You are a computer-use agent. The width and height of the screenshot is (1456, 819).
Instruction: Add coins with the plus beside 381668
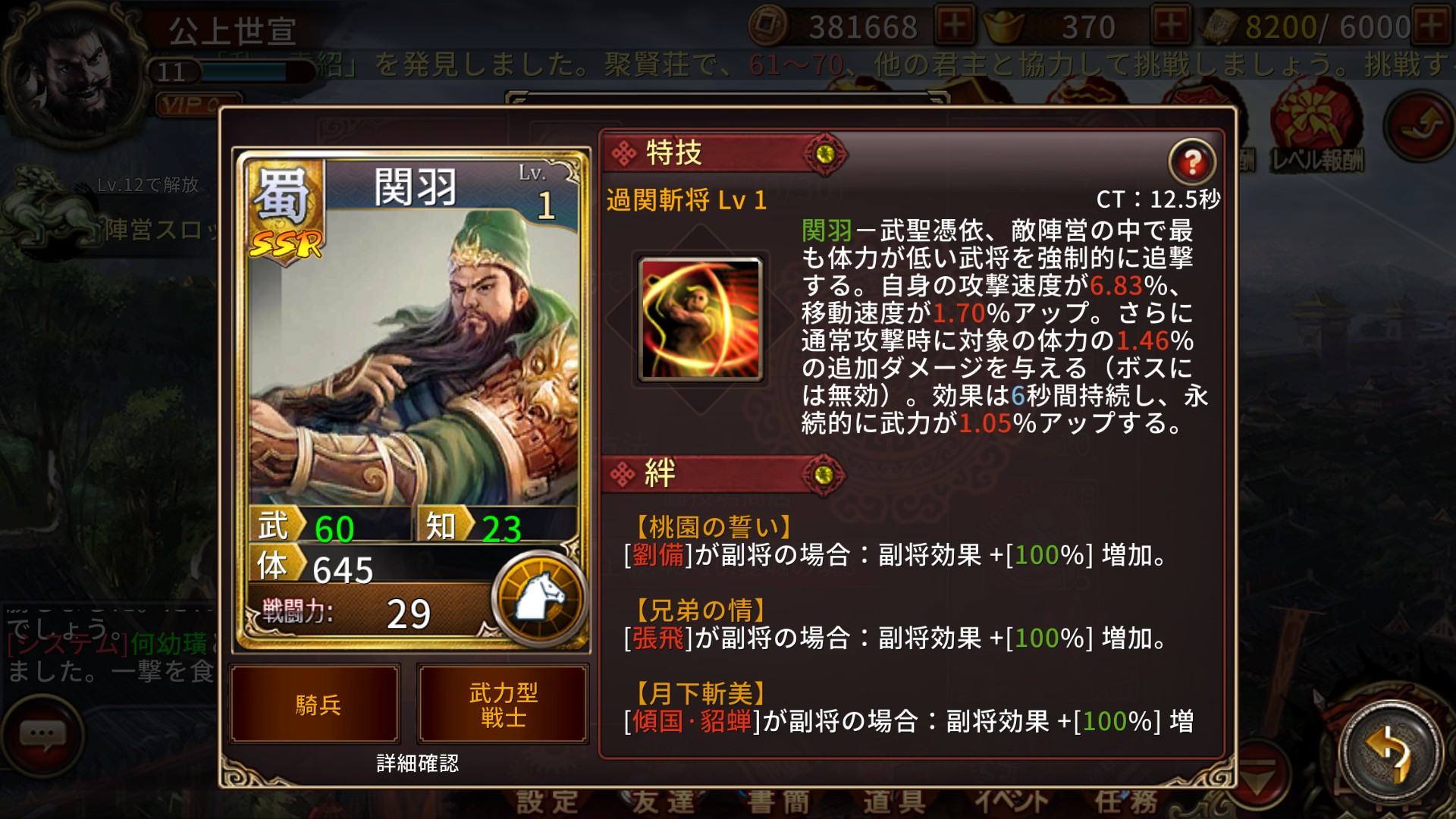pos(955,26)
